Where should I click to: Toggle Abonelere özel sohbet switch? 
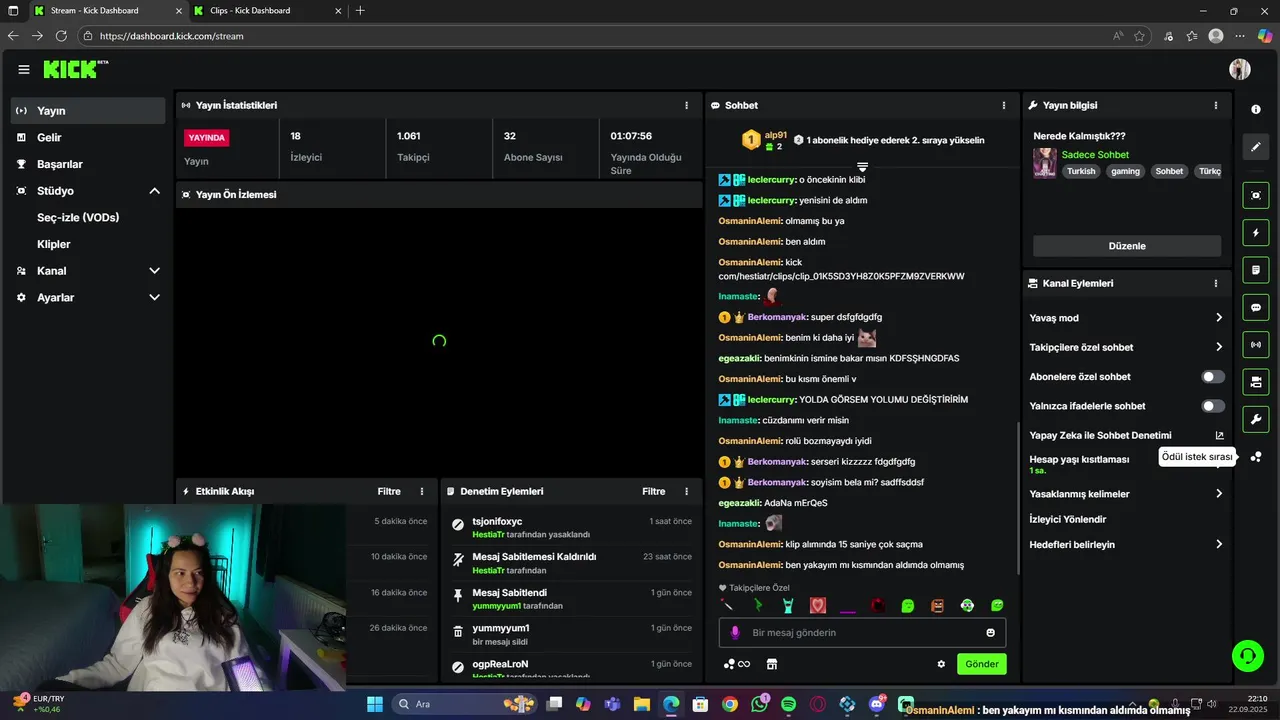point(1213,377)
